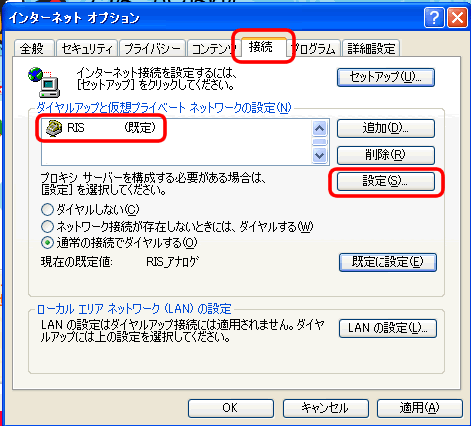Open the 全般 tab
This screenshot has width=471, height=426.
[34, 49]
